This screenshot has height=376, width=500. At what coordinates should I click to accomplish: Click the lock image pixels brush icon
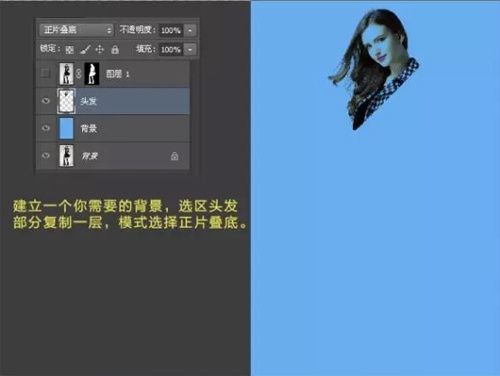[85, 50]
